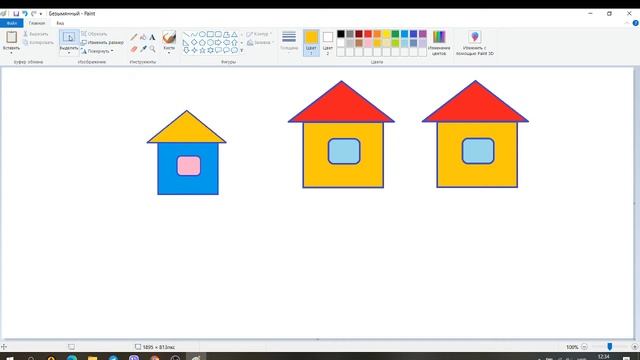Click the rectangular Select tool icon
This screenshot has height=360, width=640.
point(69,38)
